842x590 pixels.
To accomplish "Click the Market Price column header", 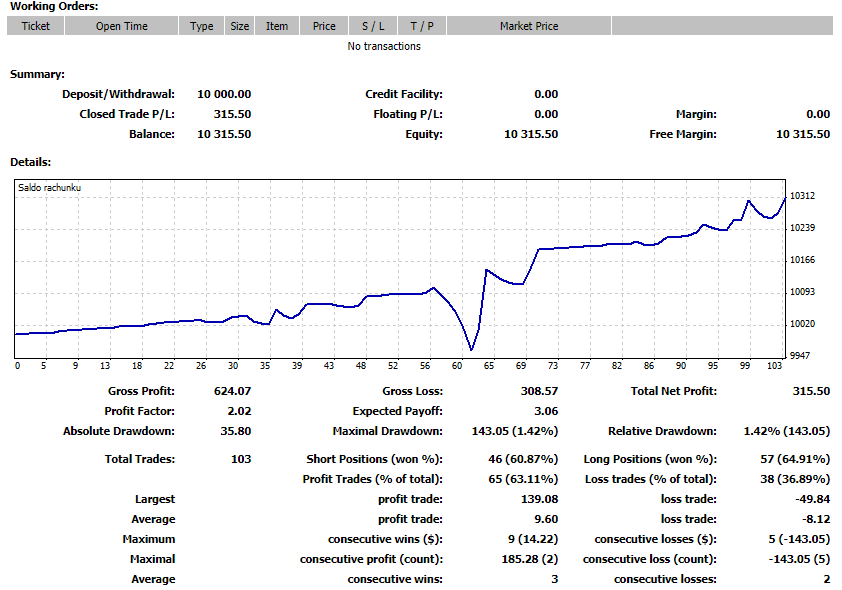I will coord(529,26).
